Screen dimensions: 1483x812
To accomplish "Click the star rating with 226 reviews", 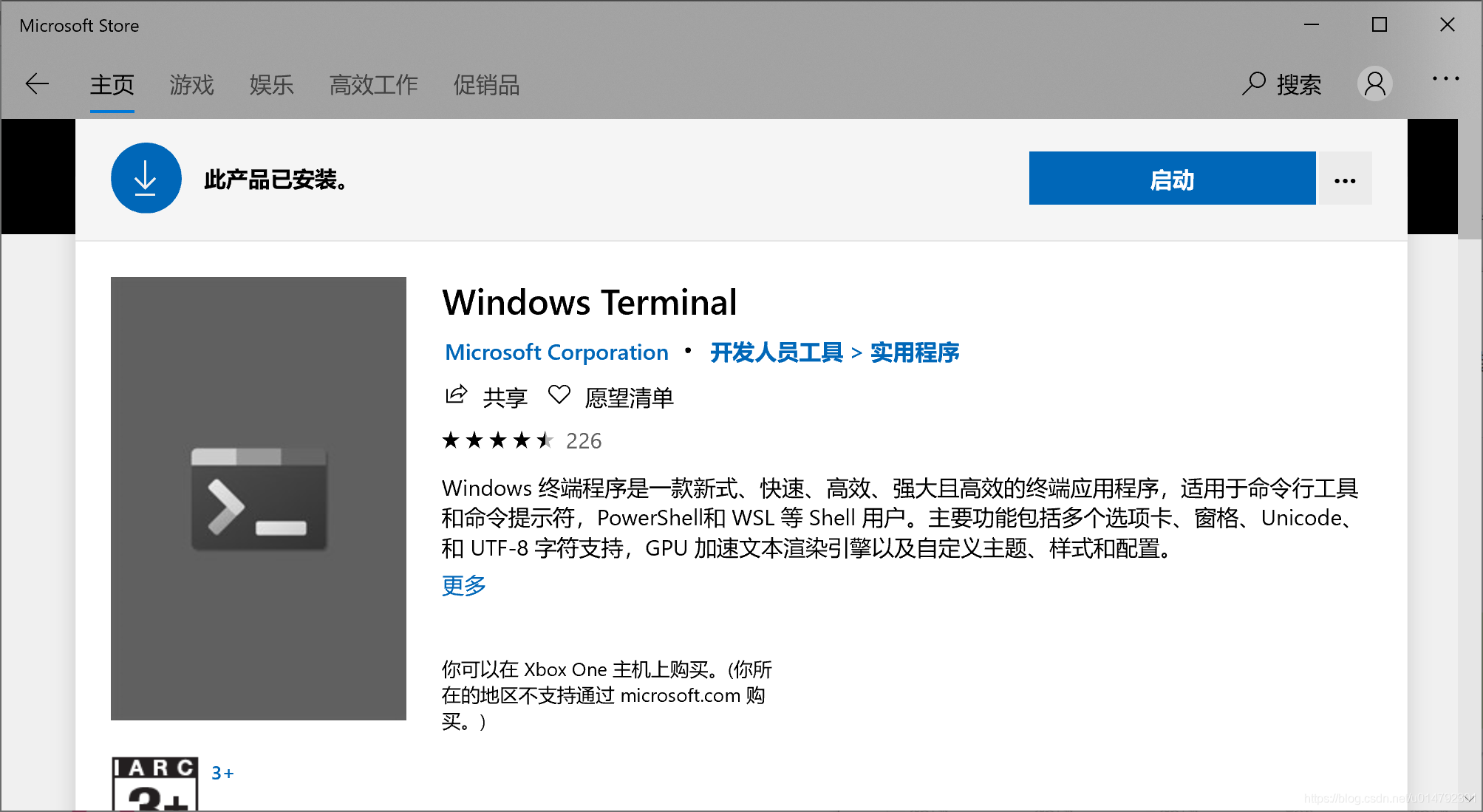I will coord(522,441).
